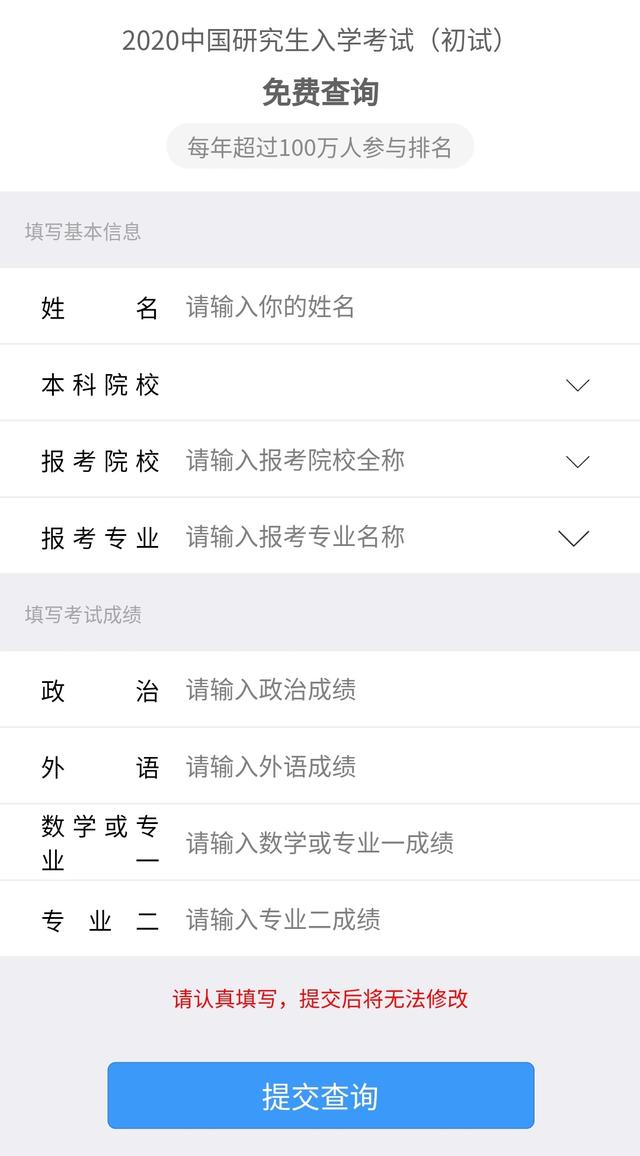Click the 免费查询 heading

click(320, 93)
